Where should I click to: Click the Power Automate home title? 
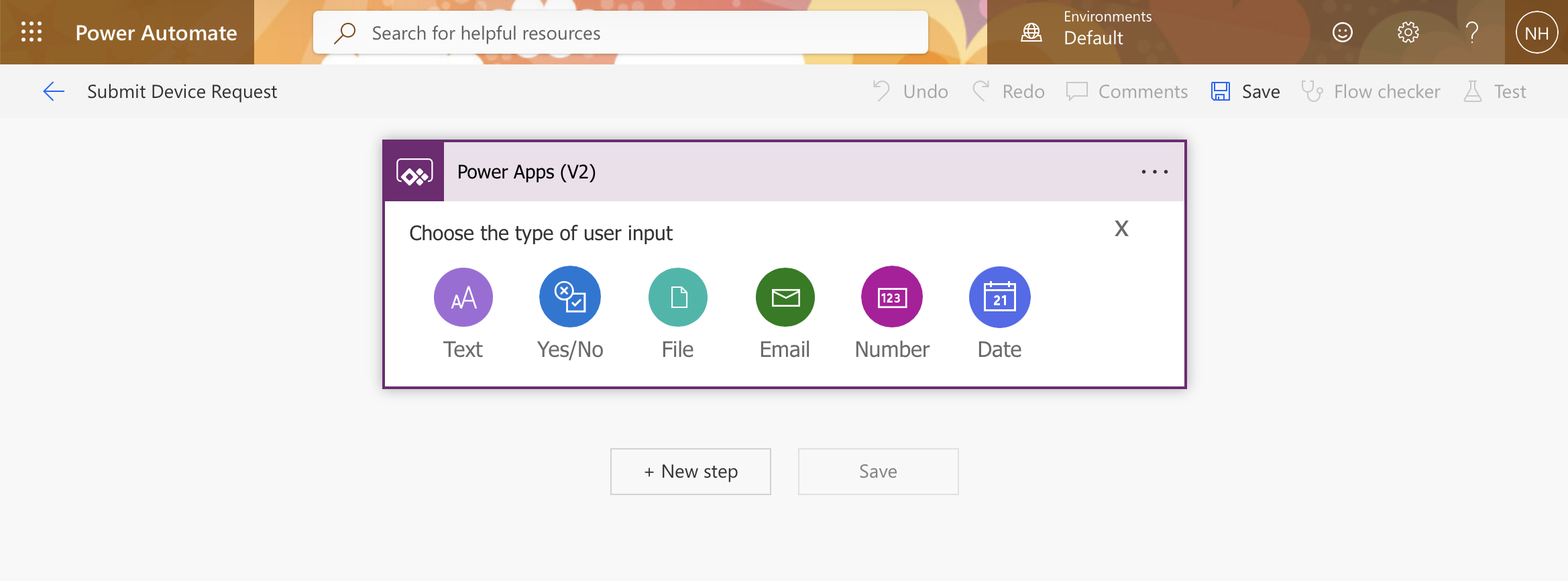pos(156,33)
